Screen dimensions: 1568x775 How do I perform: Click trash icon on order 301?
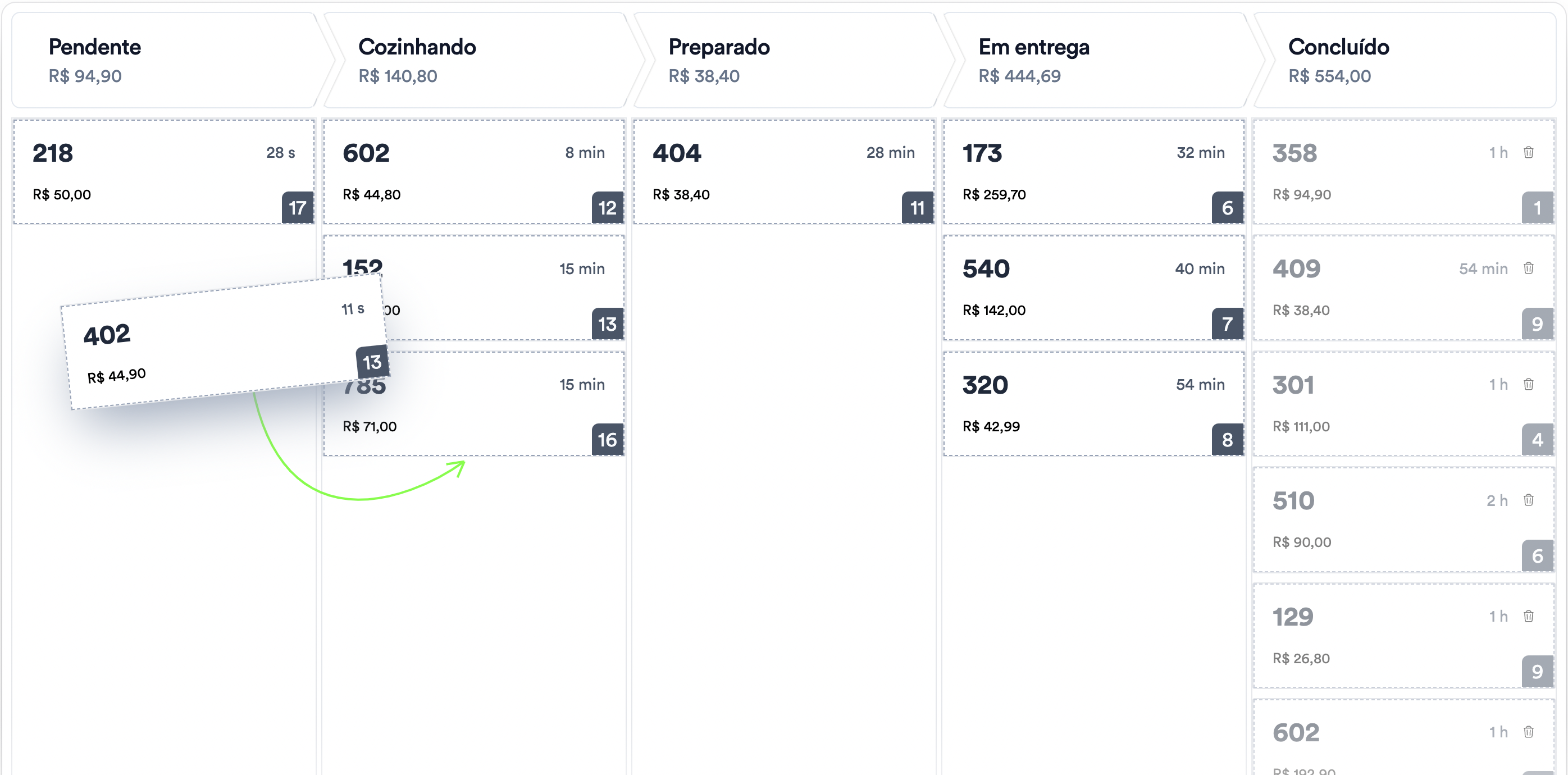pos(1529,384)
